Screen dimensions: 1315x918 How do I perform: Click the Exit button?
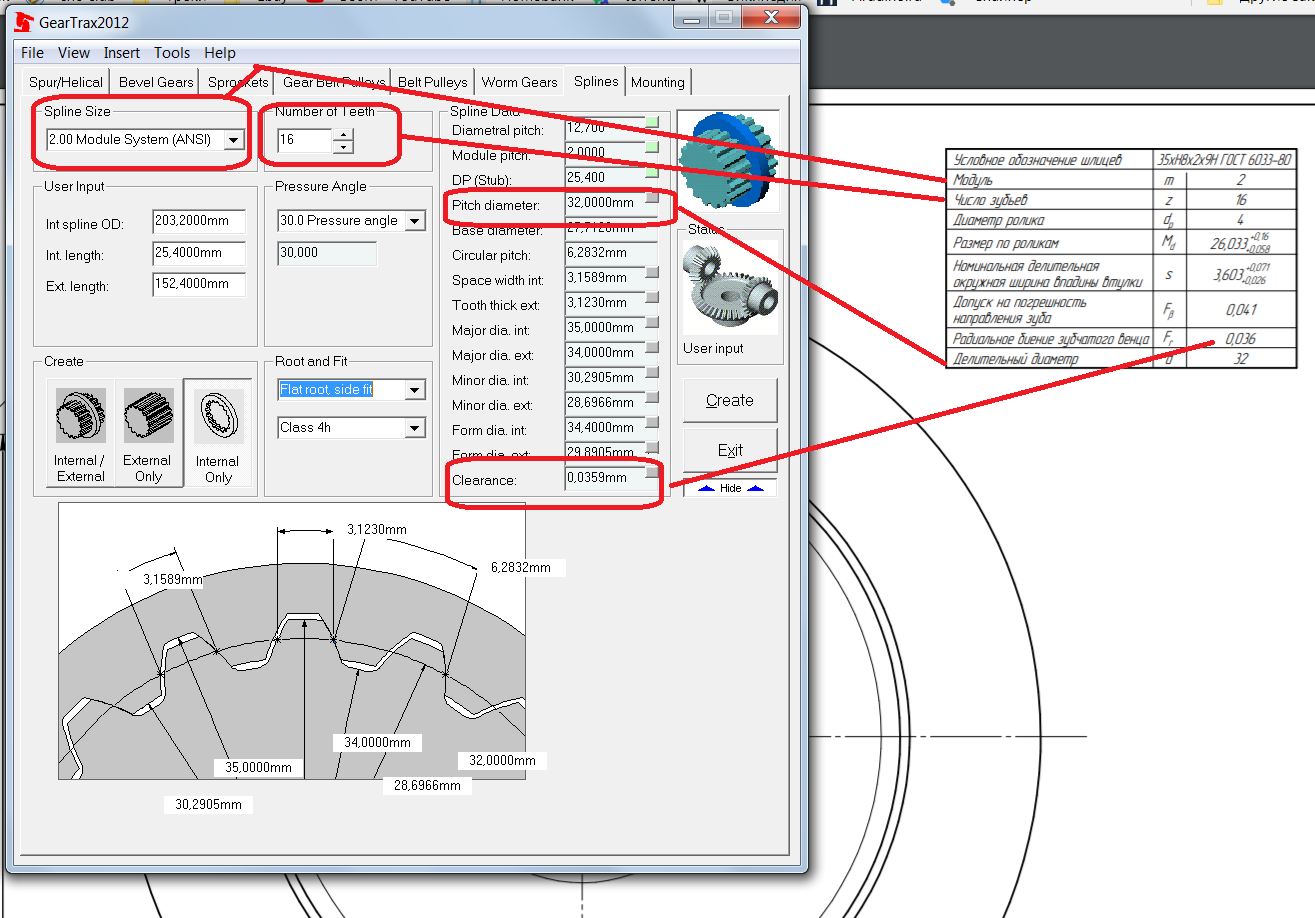pos(730,450)
